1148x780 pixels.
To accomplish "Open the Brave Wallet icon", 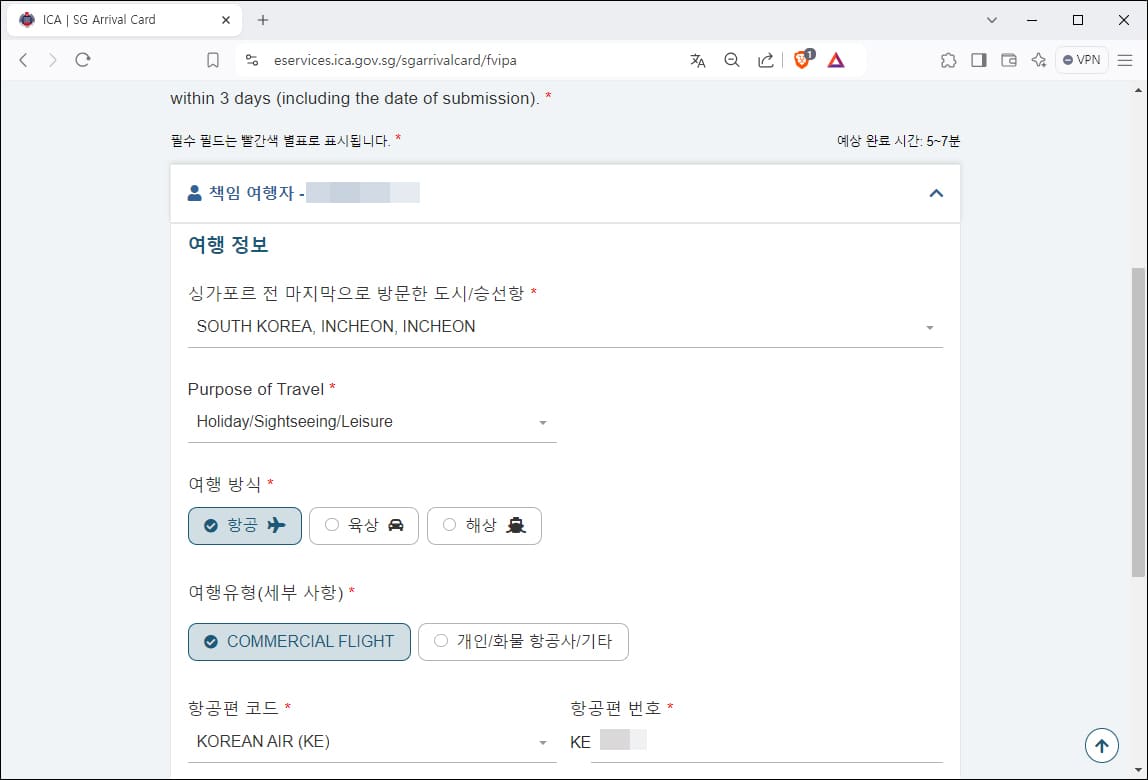I will [x=1009, y=60].
